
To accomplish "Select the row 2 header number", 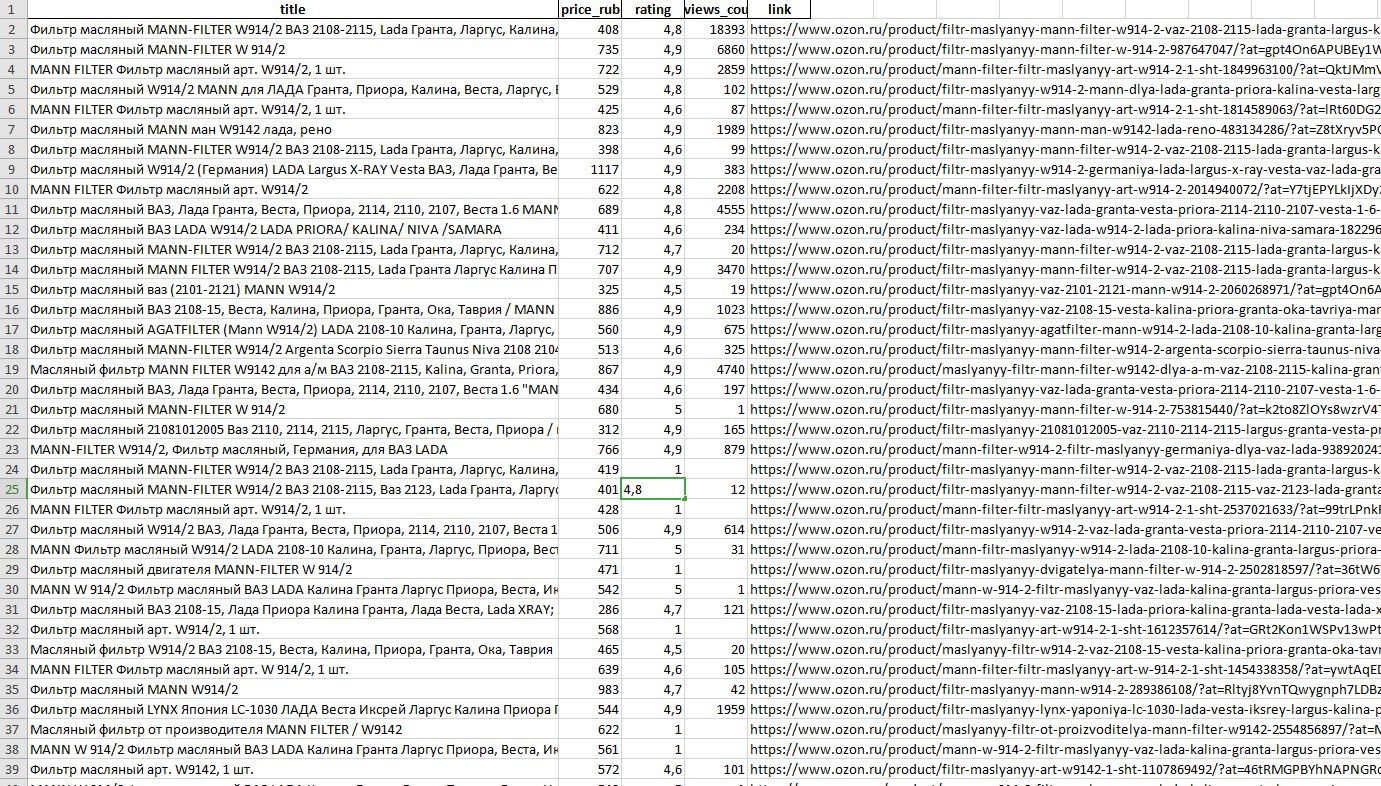I will point(13,29).
